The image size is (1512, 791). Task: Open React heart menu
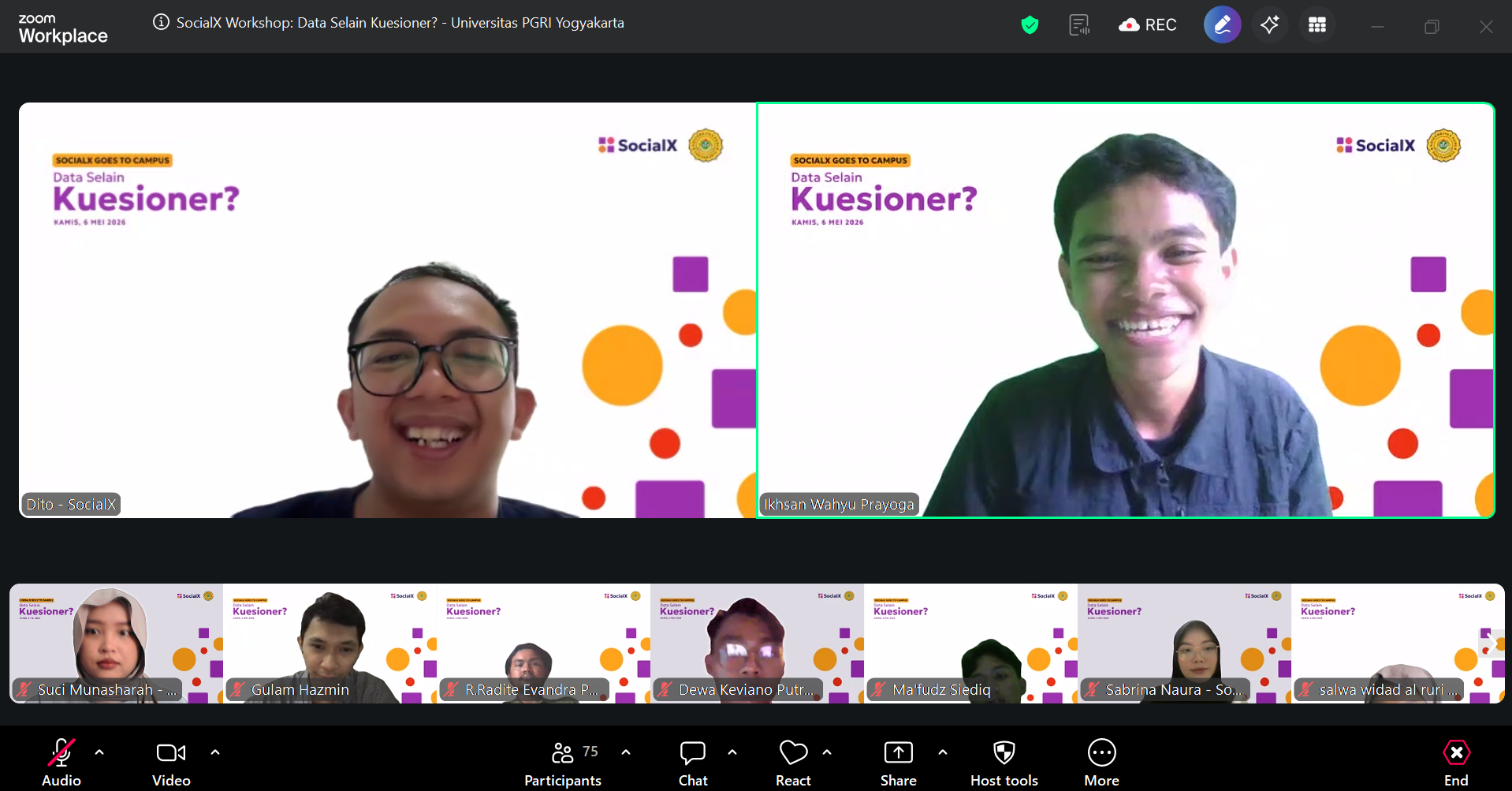click(x=793, y=762)
